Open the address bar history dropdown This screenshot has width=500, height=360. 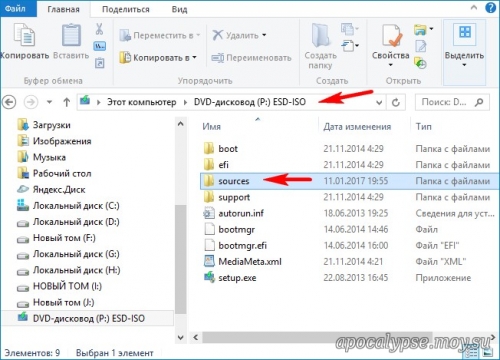click(379, 102)
